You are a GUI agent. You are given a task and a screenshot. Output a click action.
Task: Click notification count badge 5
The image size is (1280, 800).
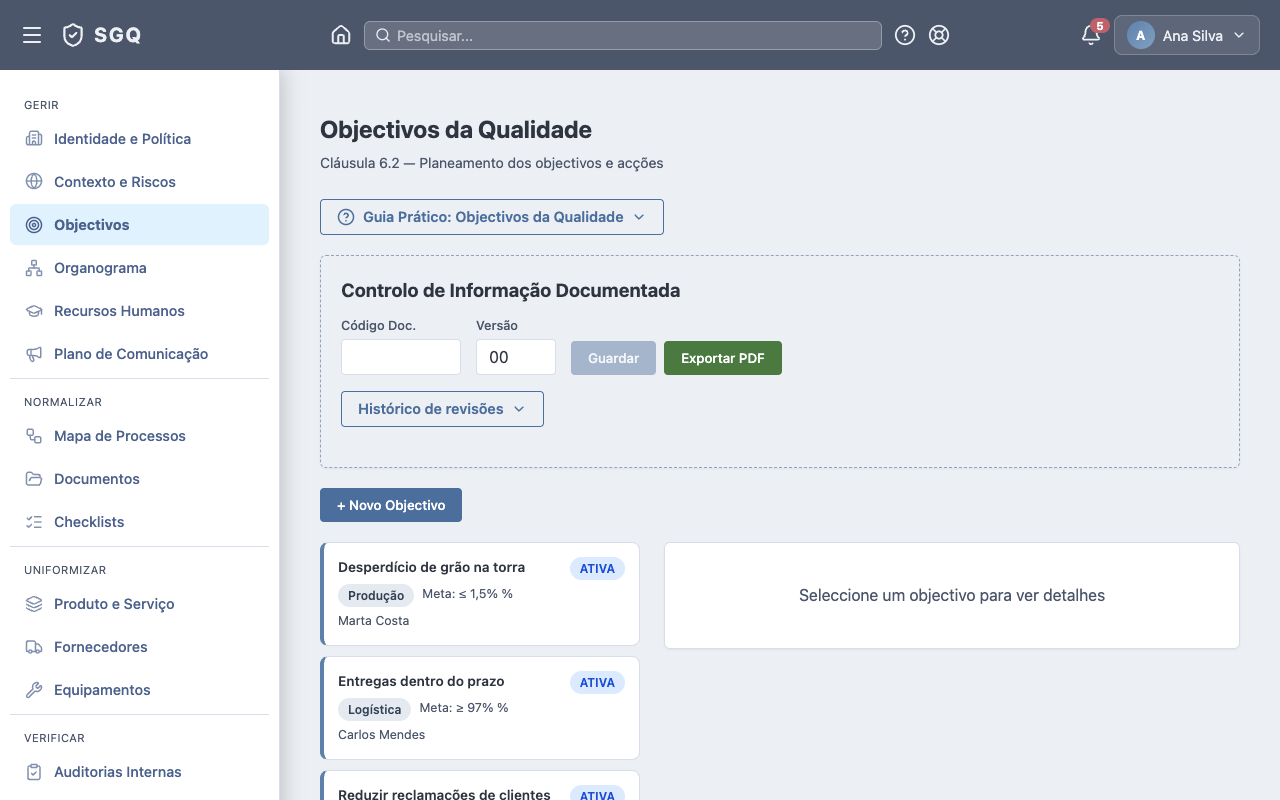click(x=1100, y=26)
